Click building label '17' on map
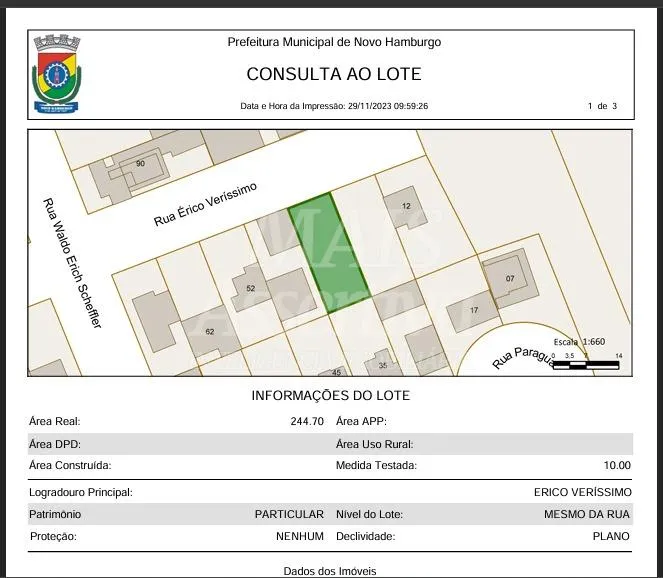This screenshot has height=578, width=663. [x=474, y=310]
